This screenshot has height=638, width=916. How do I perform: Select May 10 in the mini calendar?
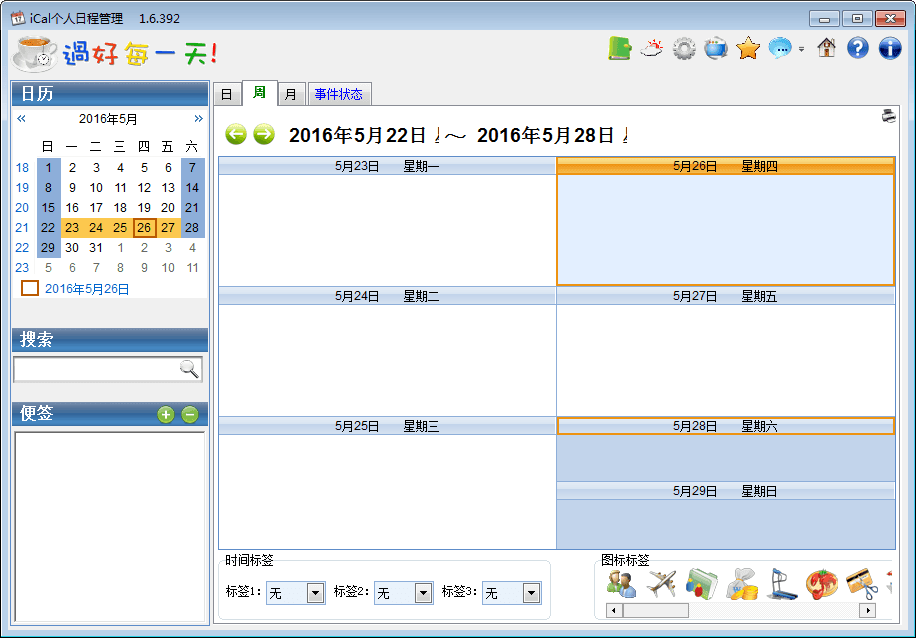[x=96, y=188]
